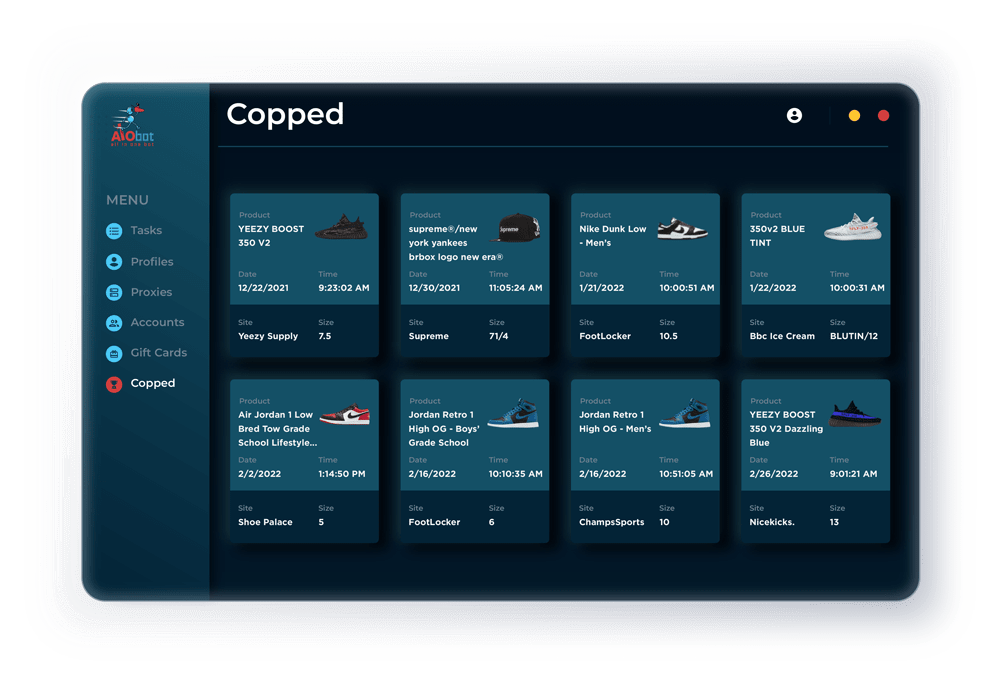Click the date '12/30/2021'
Screen dimensions: 1000x683
point(434,288)
